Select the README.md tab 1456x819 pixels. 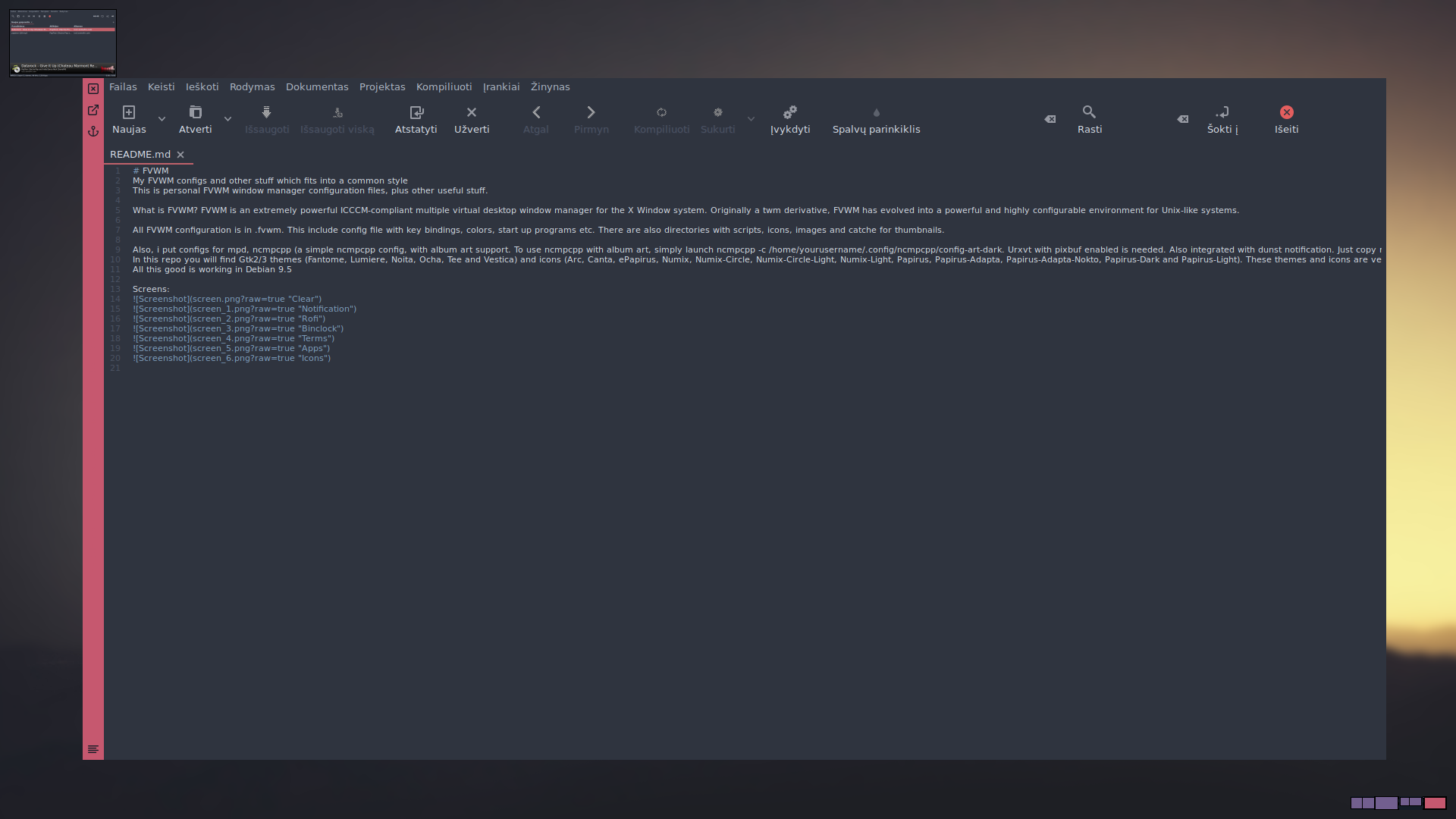pos(140,155)
